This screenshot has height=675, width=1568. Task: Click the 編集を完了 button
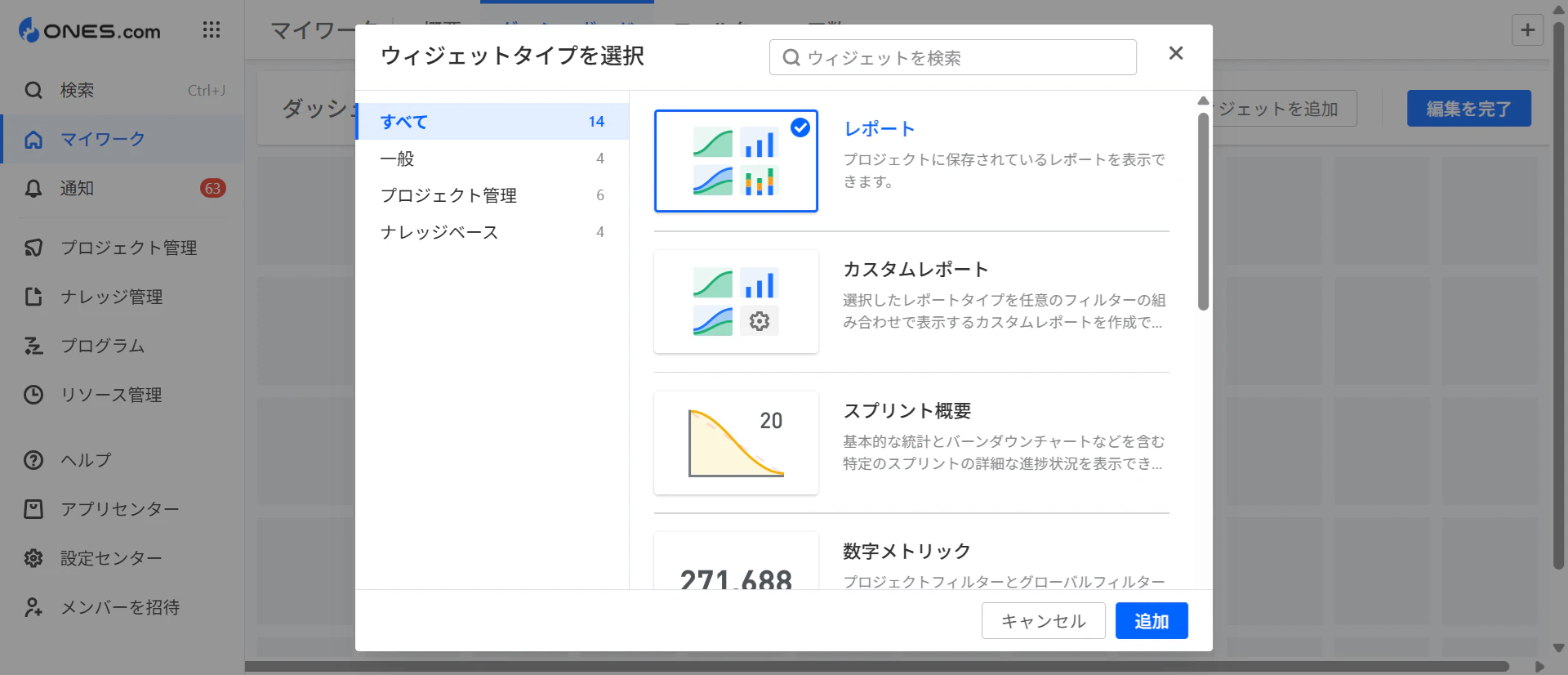(x=1468, y=109)
